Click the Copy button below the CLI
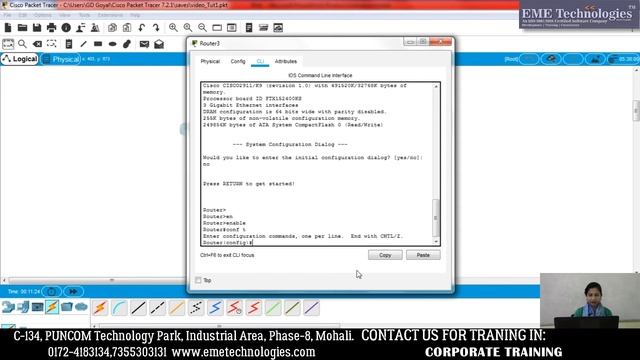The image size is (640, 360). [x=385, y=255]
